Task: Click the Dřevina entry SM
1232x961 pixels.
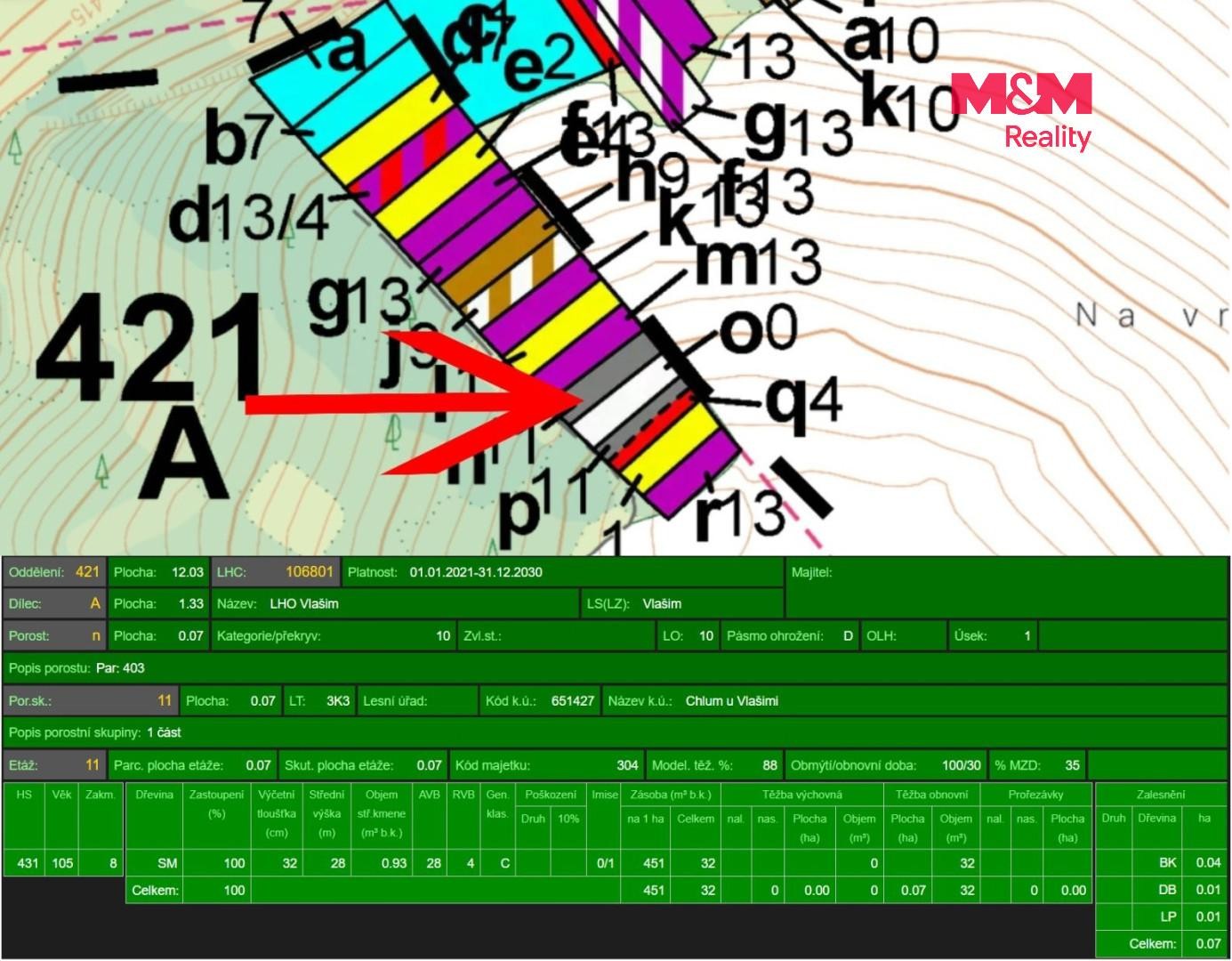Action: pyautogui.click(x=167, y=863)
